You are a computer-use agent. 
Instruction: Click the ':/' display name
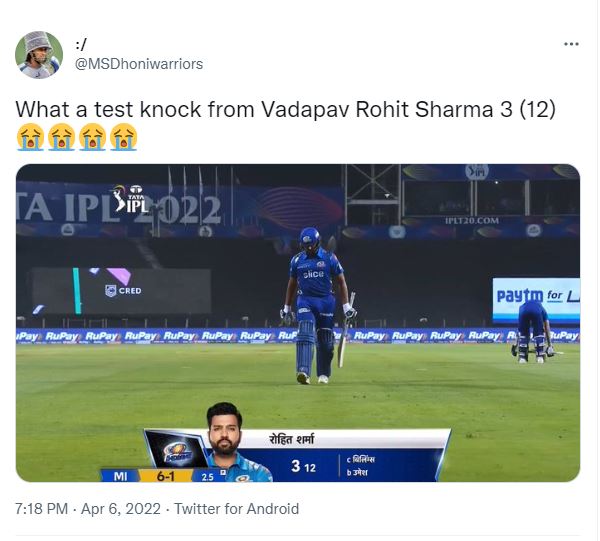click(x=80, y=45)
